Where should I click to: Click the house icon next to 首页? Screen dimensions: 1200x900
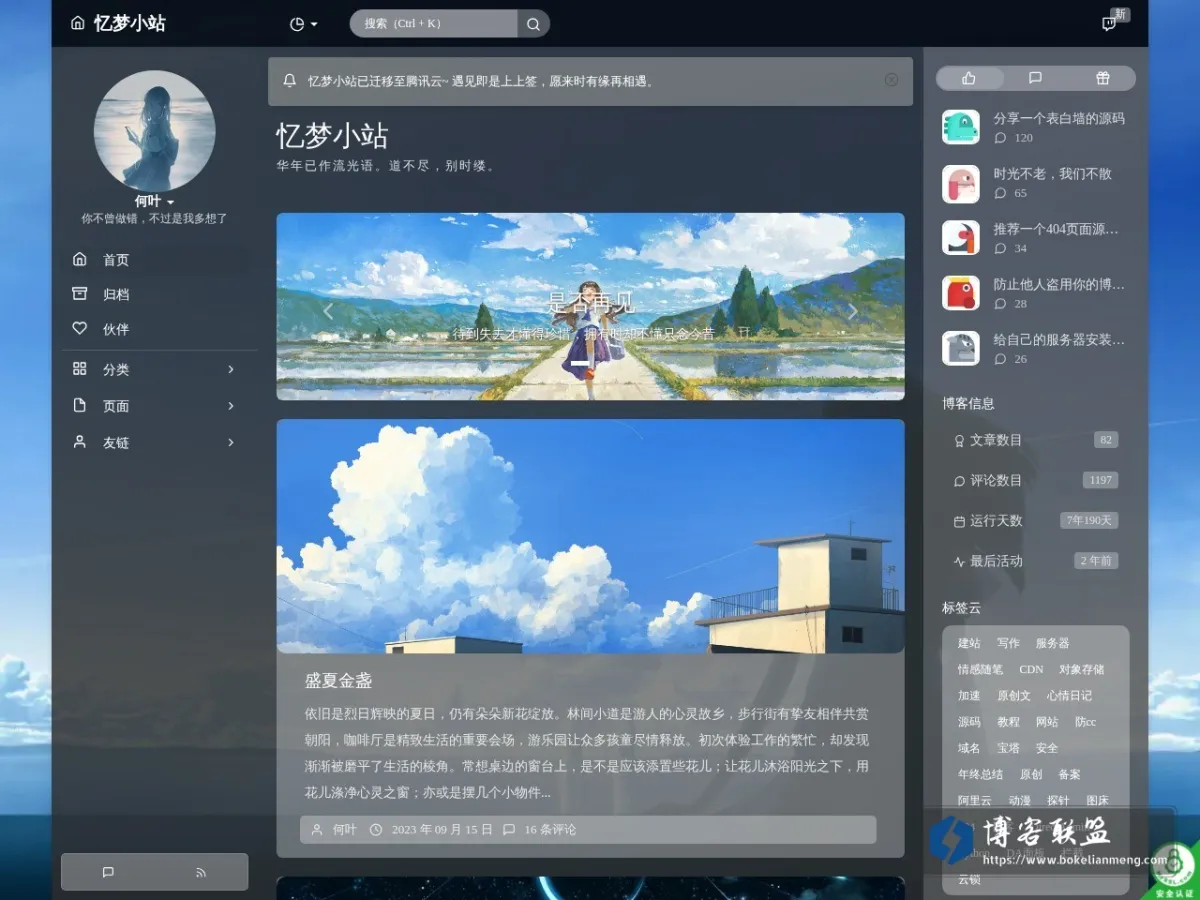(80, 259)
